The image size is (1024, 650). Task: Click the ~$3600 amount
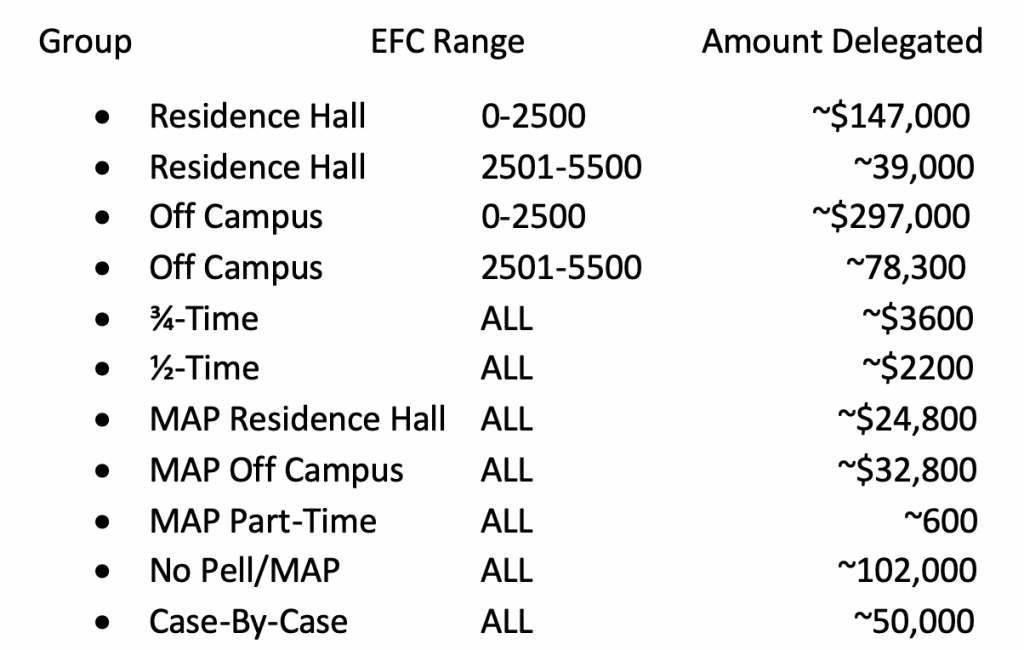point(918,319)
